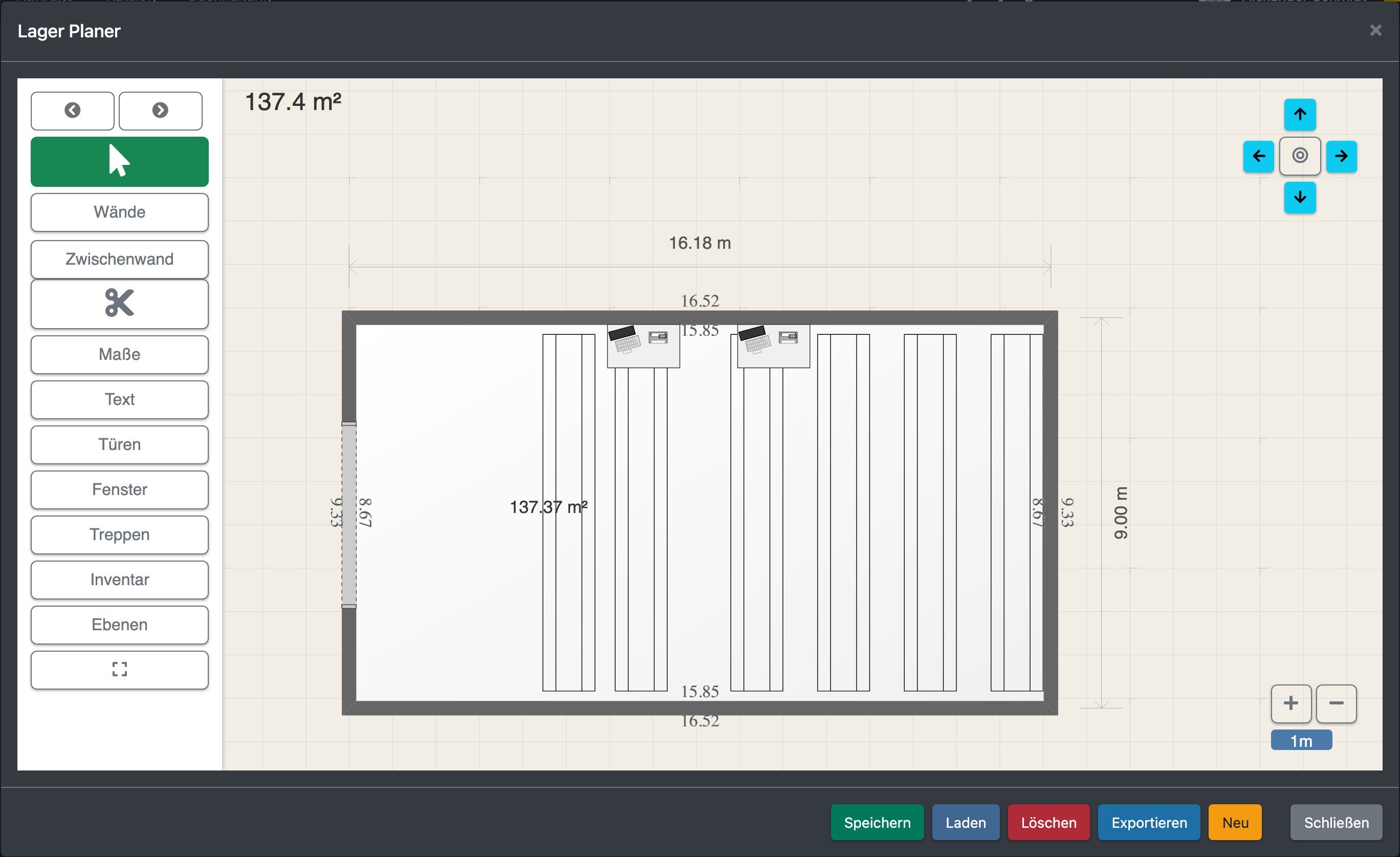
Task: Close the dialog with Schließen
Action: (1336, 822)
